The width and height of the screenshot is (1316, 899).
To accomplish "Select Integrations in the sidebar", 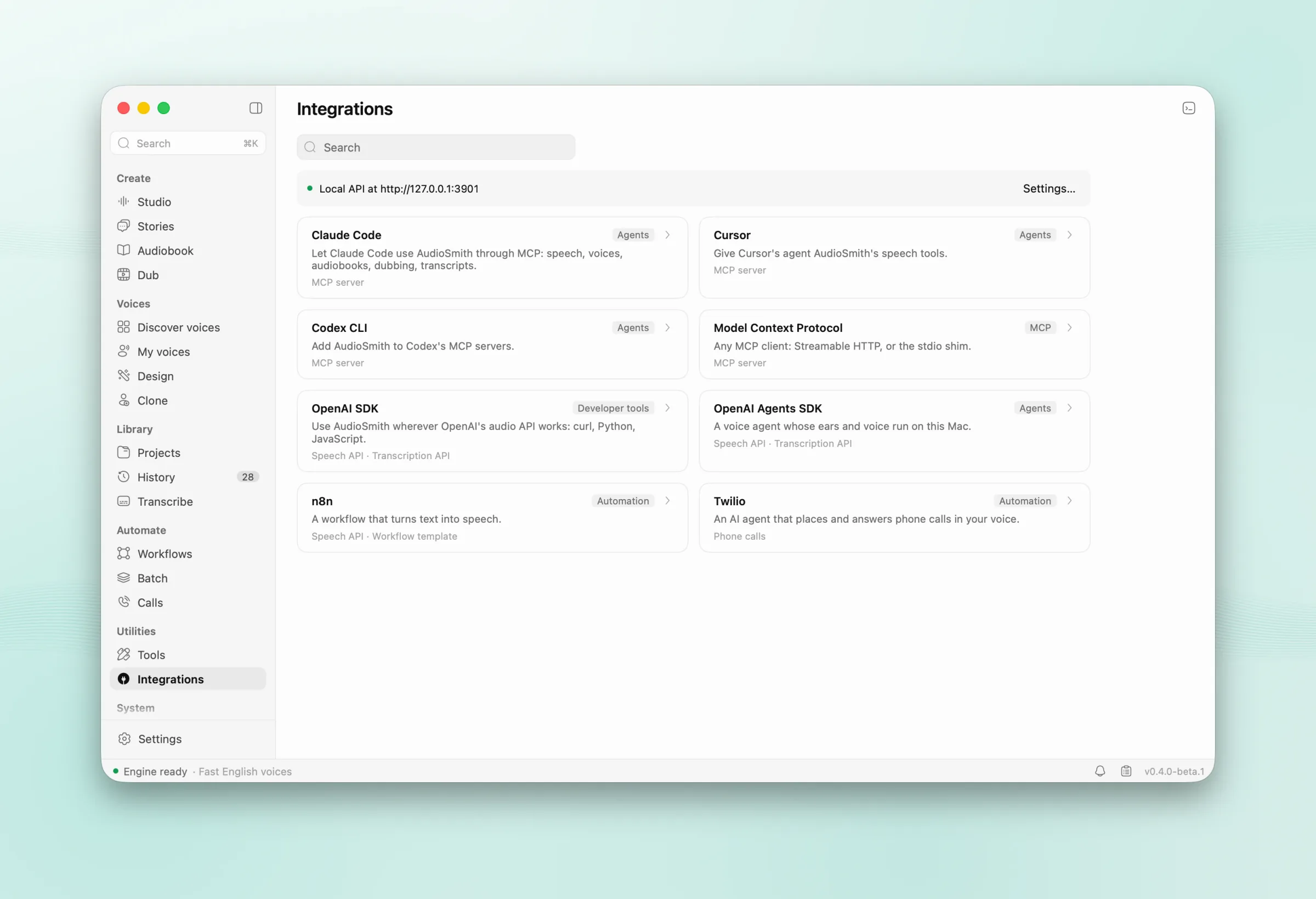I will (188, 679).
